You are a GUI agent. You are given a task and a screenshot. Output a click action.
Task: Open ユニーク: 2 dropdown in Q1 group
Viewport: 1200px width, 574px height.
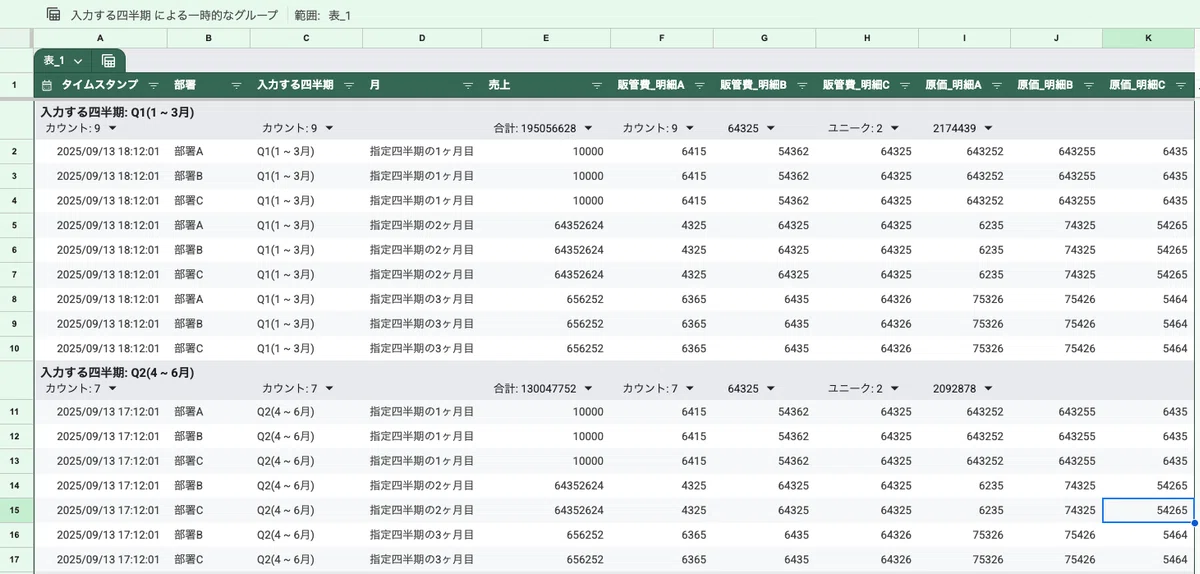(894, 128)
